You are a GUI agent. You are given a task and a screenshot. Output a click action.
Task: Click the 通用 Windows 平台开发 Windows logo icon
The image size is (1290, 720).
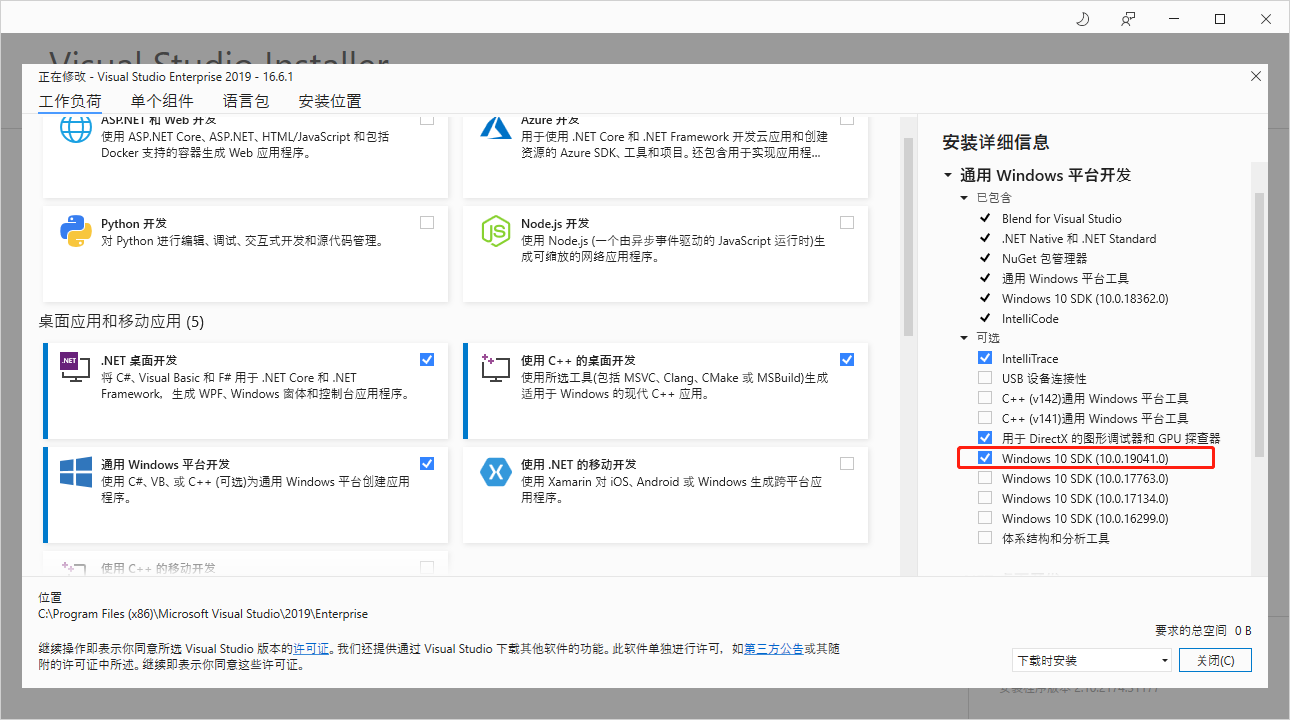76,472
